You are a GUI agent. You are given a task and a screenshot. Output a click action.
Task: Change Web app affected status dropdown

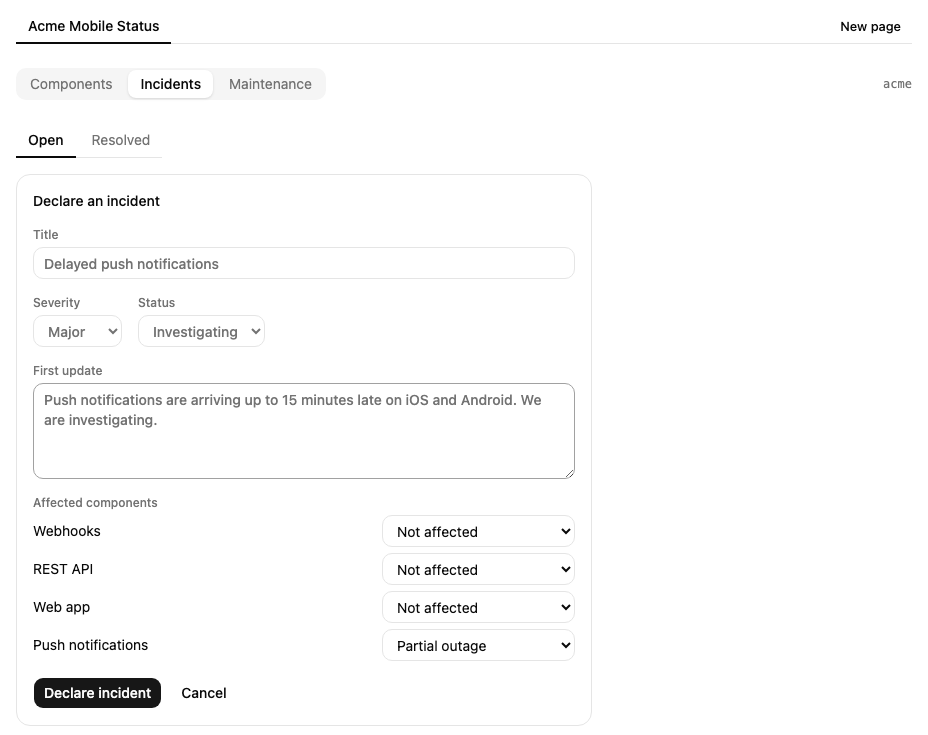[x=478, y=607]
